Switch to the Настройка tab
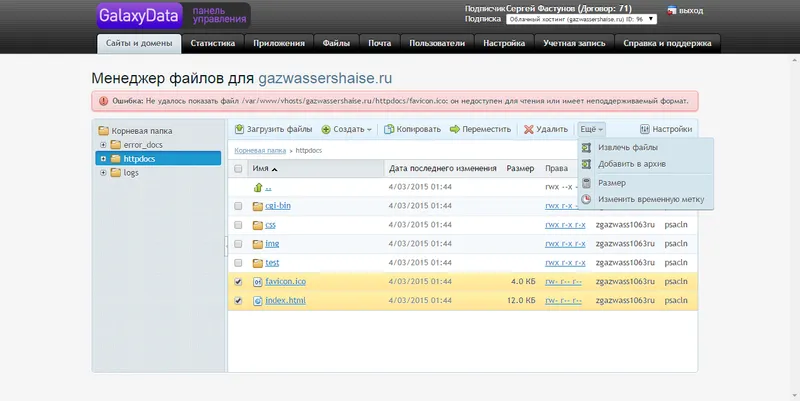Image resolution: width=800 pixels, height=401 pixels. 504,43
